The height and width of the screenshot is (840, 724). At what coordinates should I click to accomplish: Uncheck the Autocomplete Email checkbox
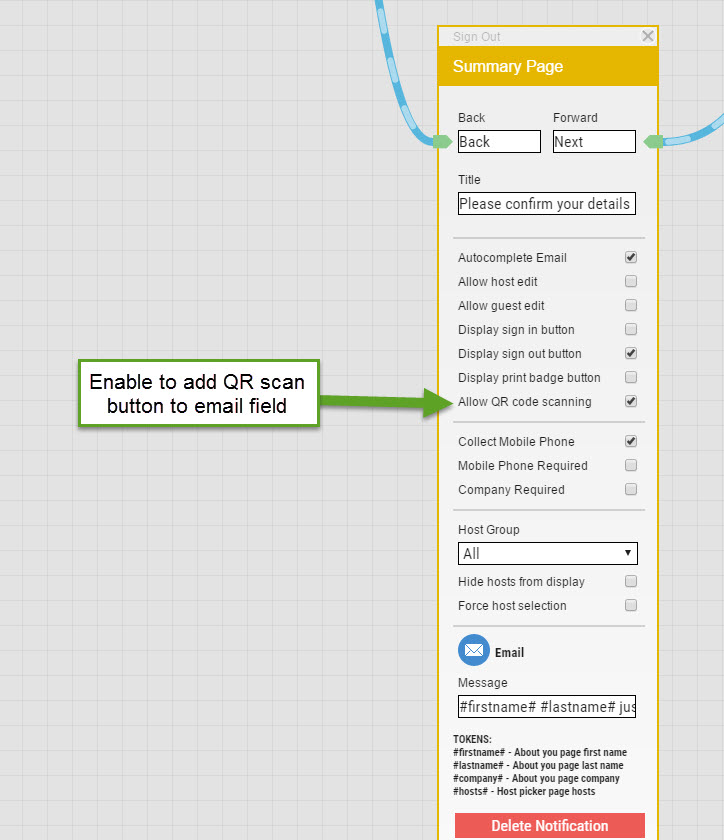click(x=631, y=258)
